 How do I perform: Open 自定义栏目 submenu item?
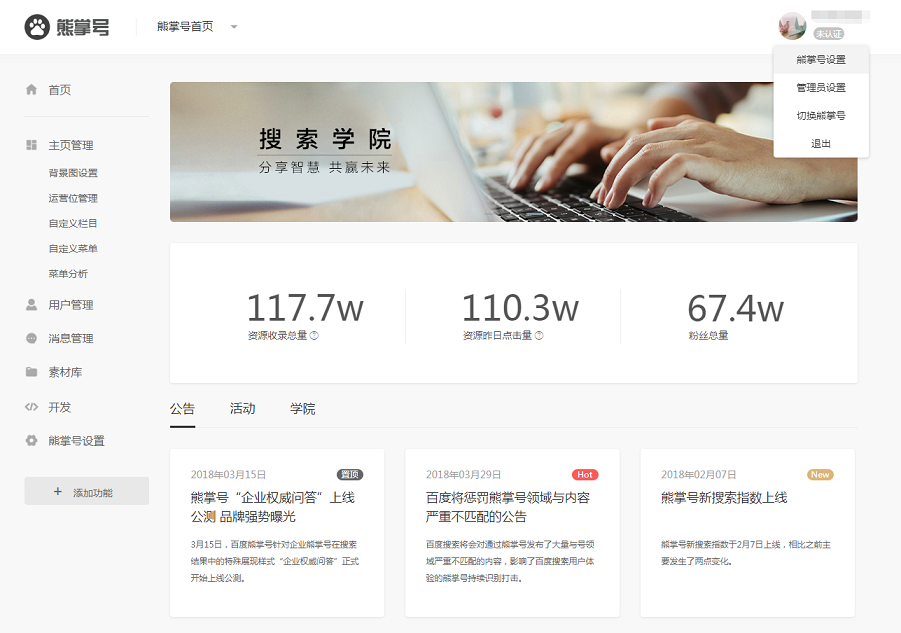click(x=73, y=223)
